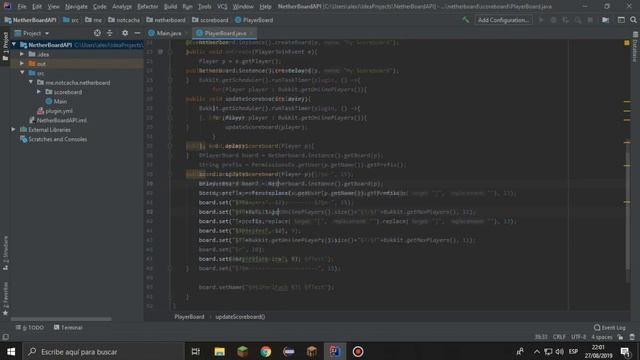Image resolution: width=640 pixels, height=360 pixels.
Task: Click the Project panel horizontal scrollbar
Action: pos(61,319)
